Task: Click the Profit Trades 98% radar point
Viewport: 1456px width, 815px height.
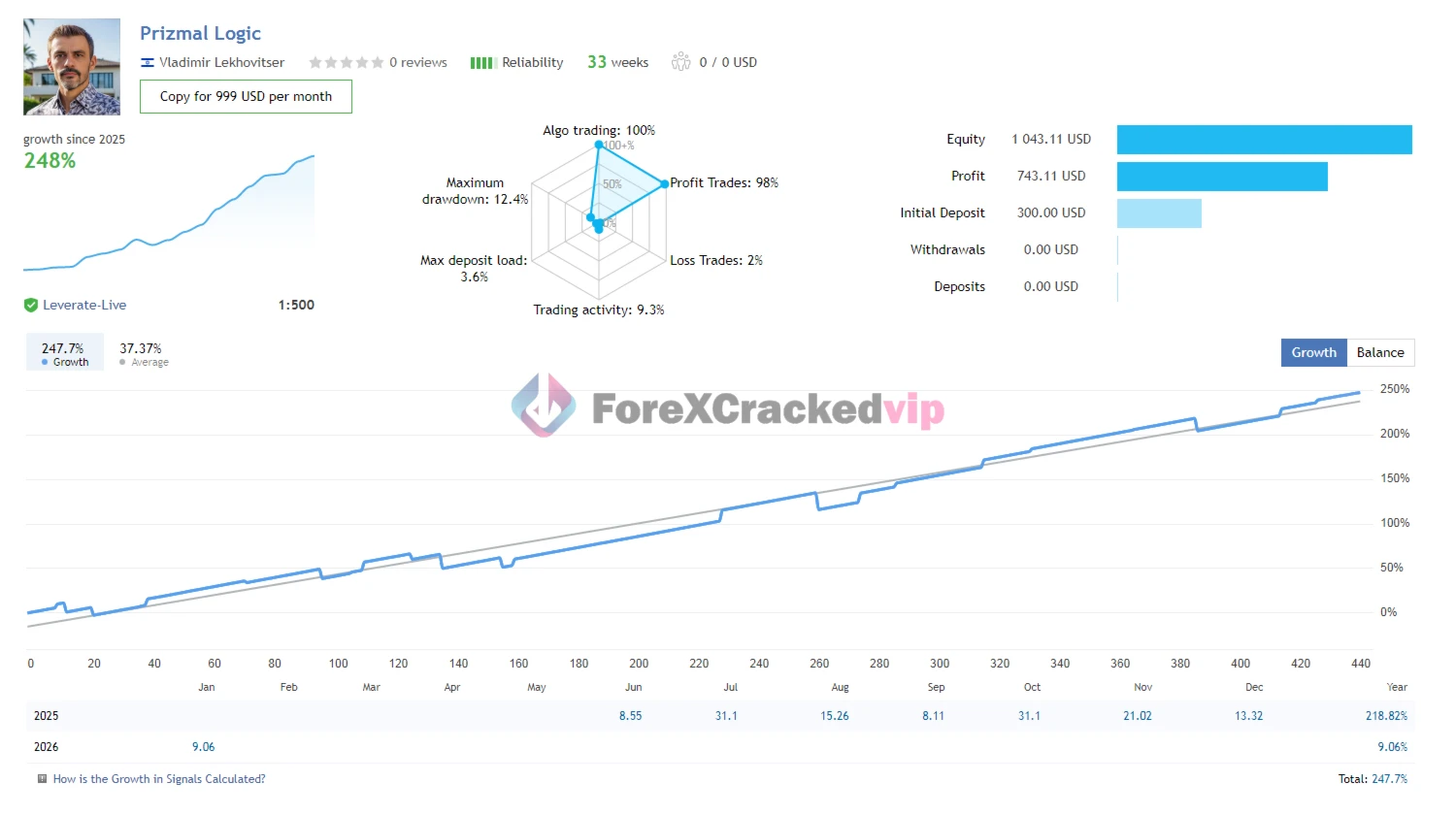Action: point(664,183)
